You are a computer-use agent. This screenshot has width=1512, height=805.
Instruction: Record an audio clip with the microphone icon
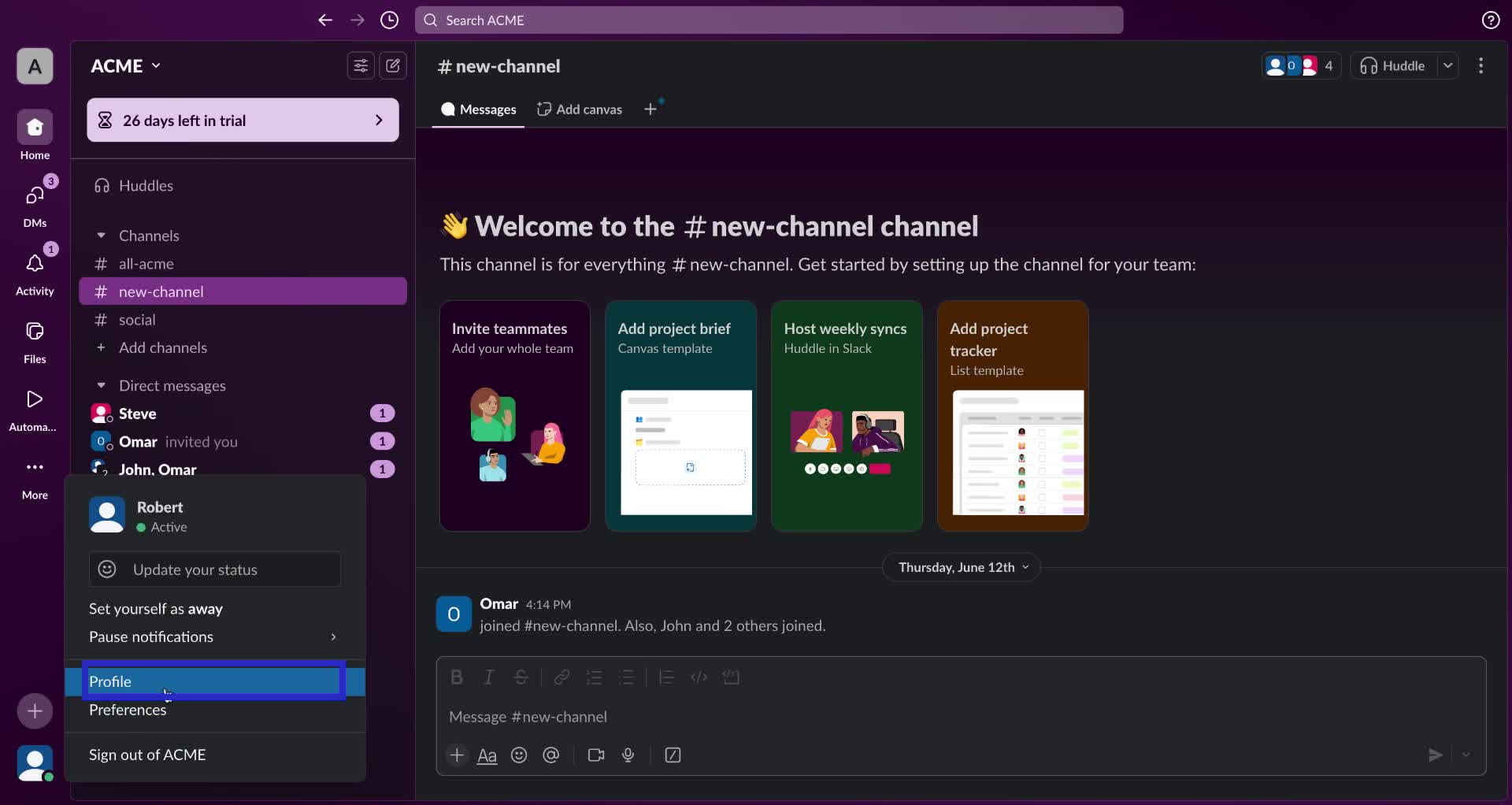[628, 755]
